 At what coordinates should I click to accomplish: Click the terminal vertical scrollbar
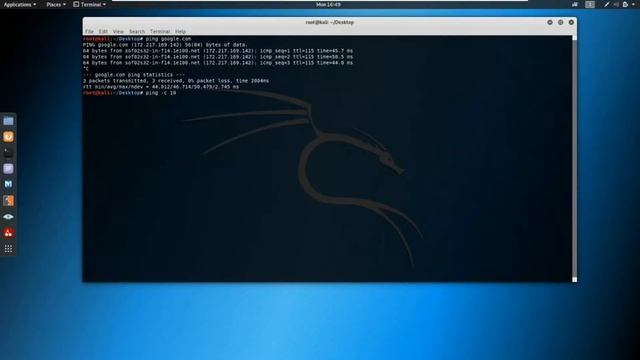pos(574,158)
